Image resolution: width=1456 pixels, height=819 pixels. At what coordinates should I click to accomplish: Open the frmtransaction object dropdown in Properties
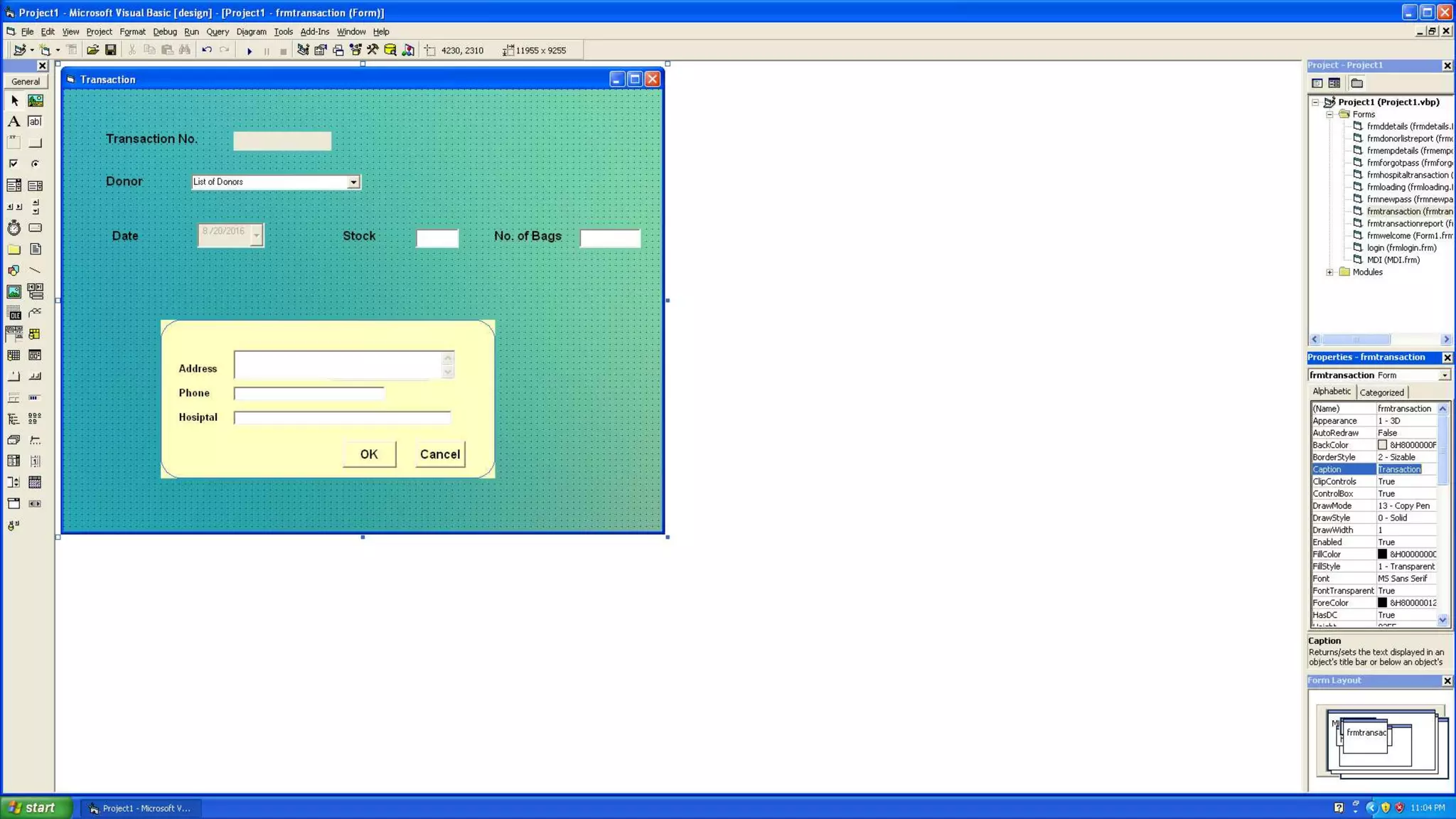[1444, 375]
